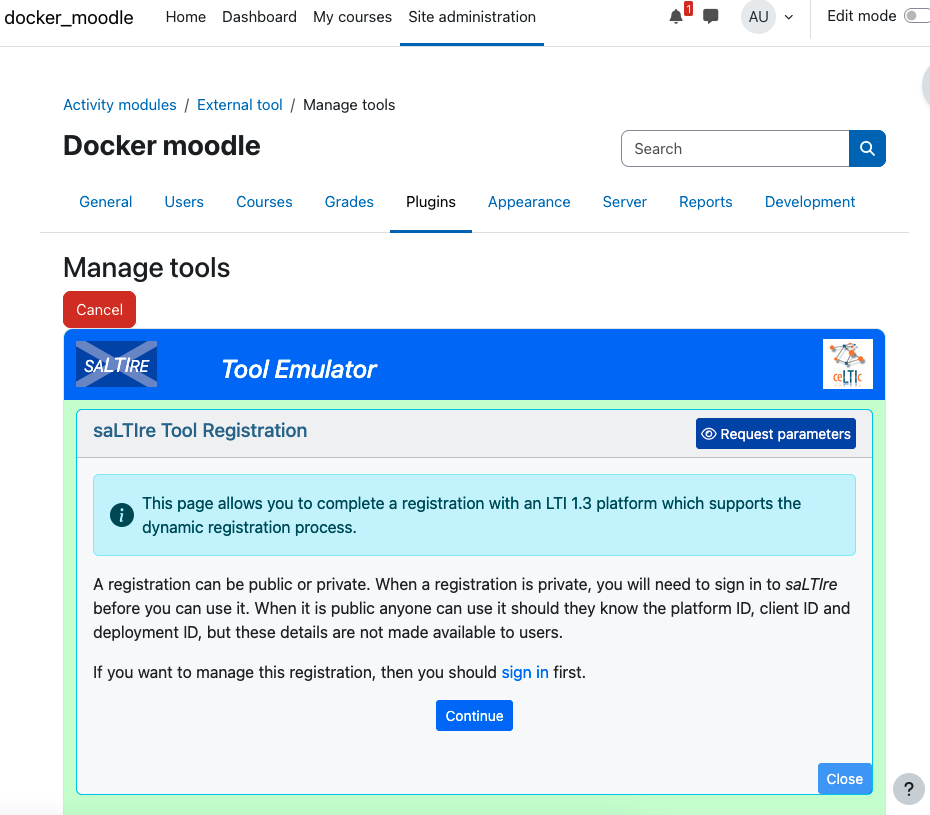Switch to the General tab
930x815 pixels.
106,202
